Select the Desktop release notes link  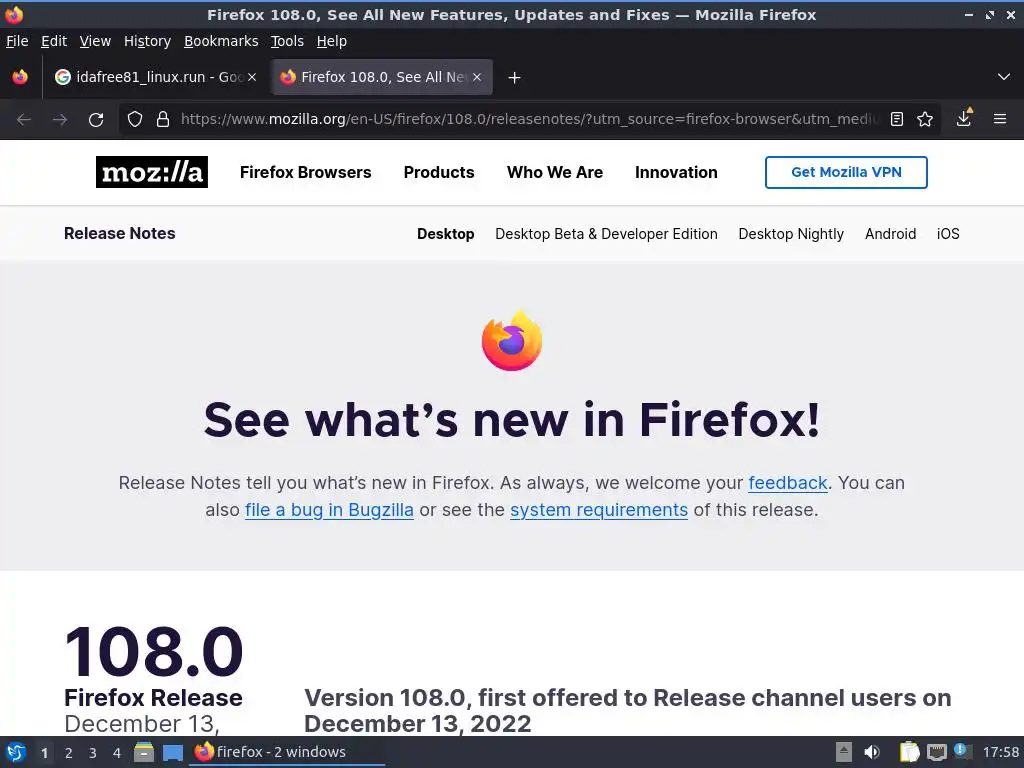446,234
